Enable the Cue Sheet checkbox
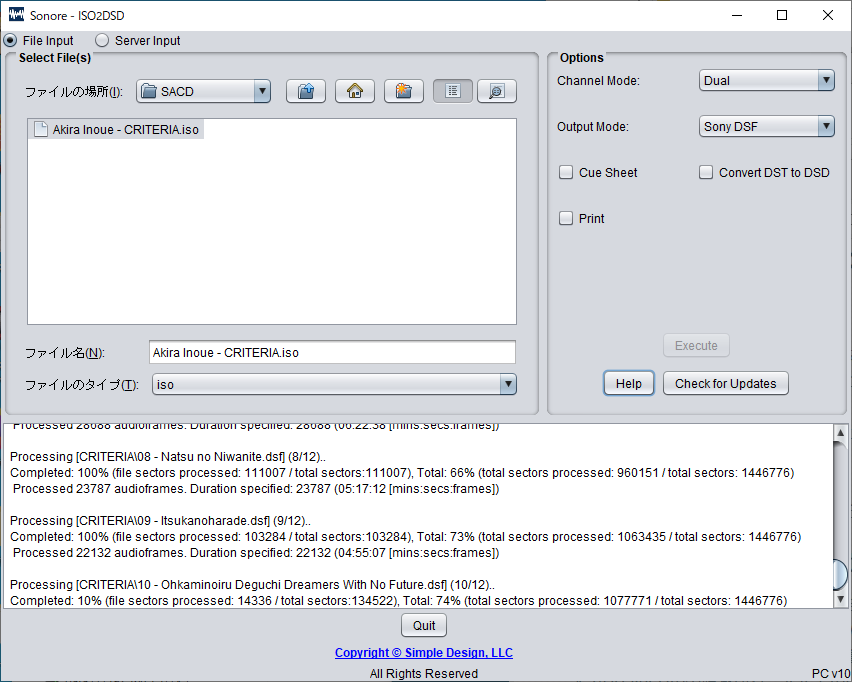Viewport: 852px width, 682px height. (x=566, y=172)
